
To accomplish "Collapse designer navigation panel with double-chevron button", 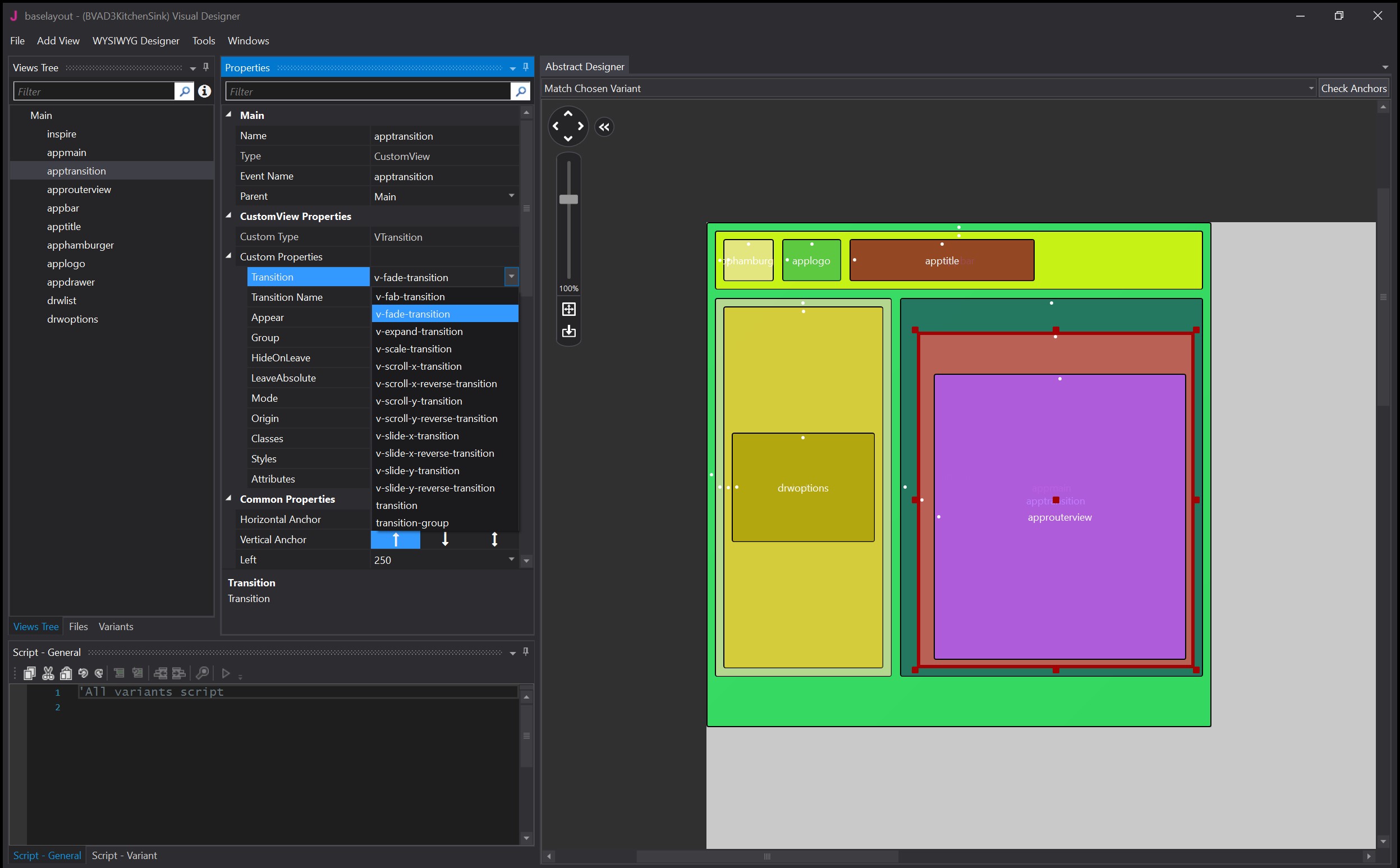I will point(604,127).
